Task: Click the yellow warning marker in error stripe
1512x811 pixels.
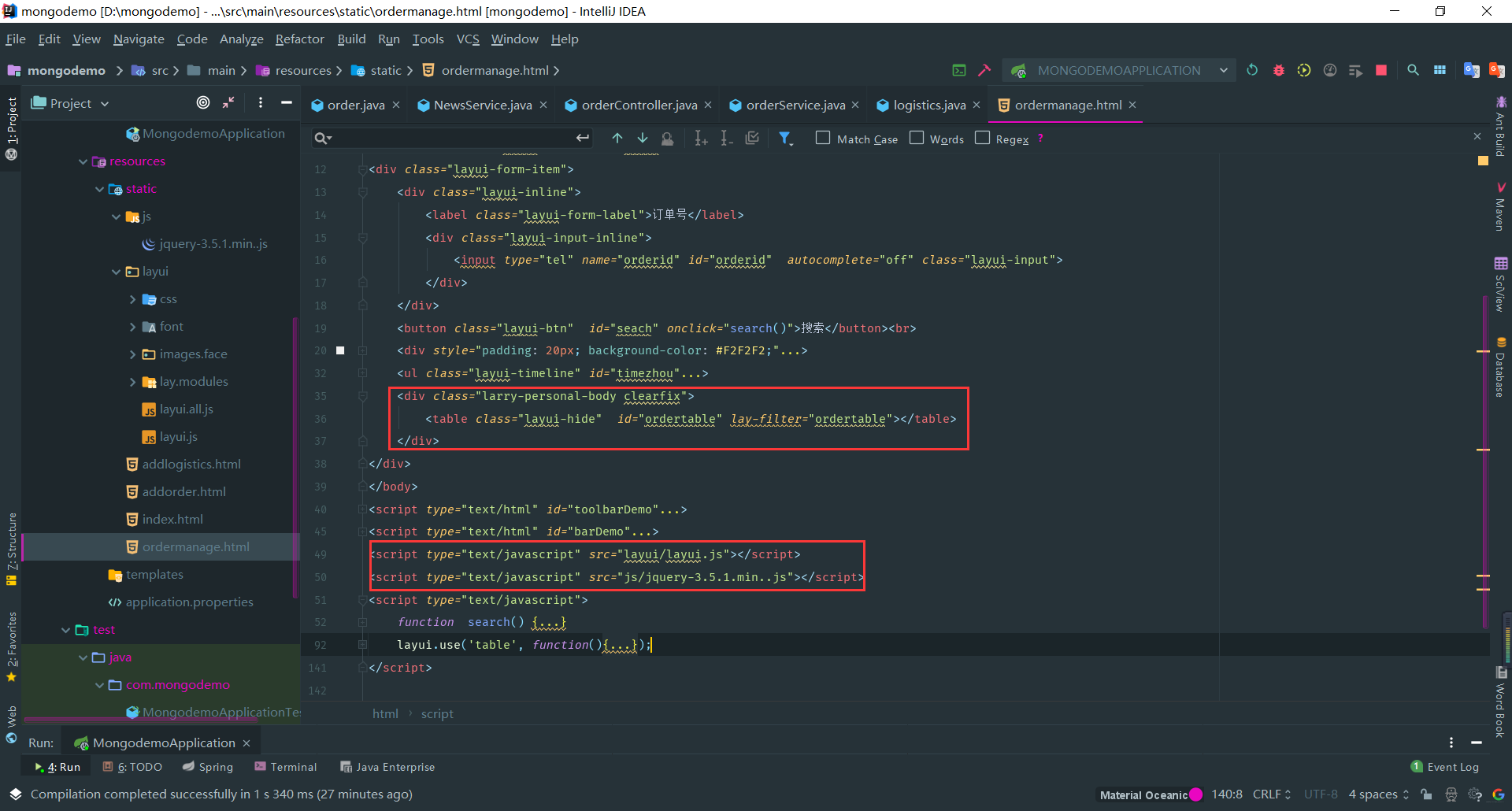Action: click(x=1483, y=161)
